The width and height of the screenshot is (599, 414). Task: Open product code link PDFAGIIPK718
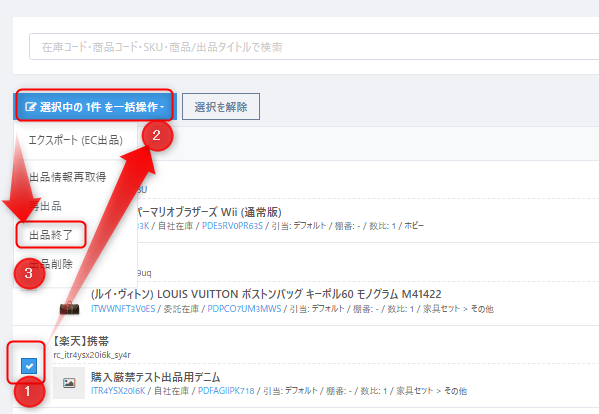tap(226, 391)
